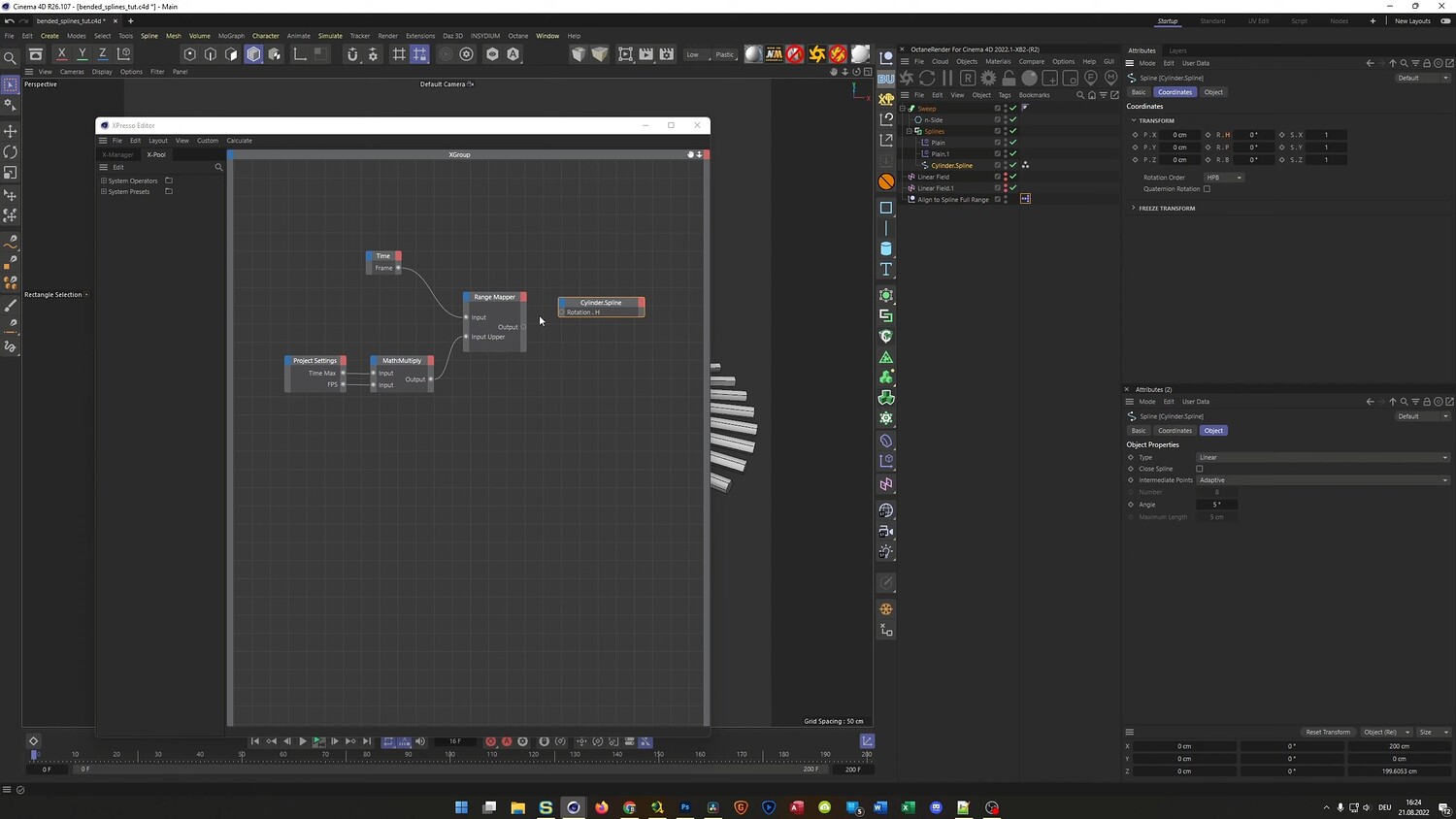Viewport: 1456px width, 819px height.
Task: Click the Octane clay mode sphere icon
Action: [1029, 78]
